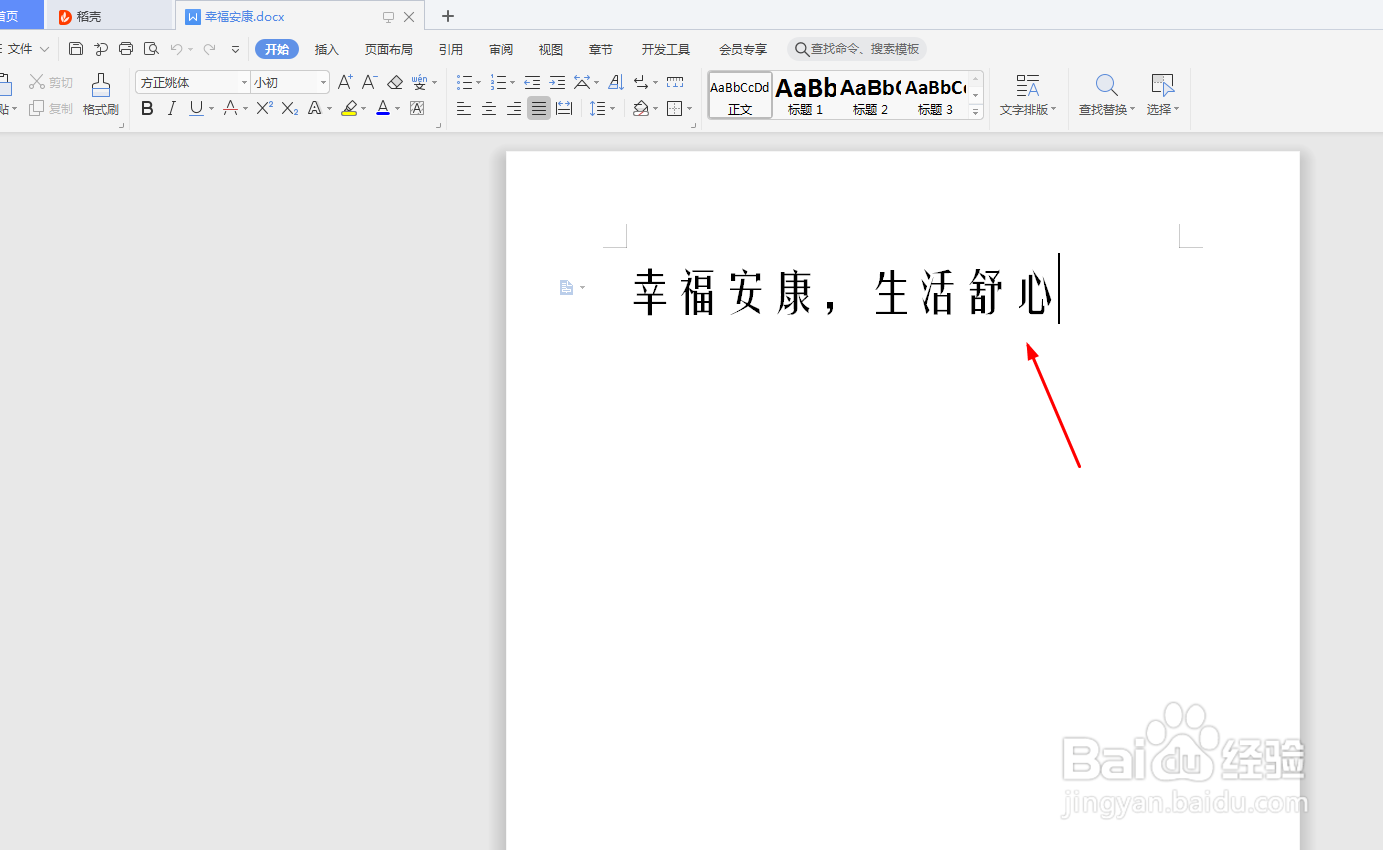Image resolution: width=1383 pixels, height=850 pixels.
Task: Click the superscript icon
Action: tap(262, 108)
